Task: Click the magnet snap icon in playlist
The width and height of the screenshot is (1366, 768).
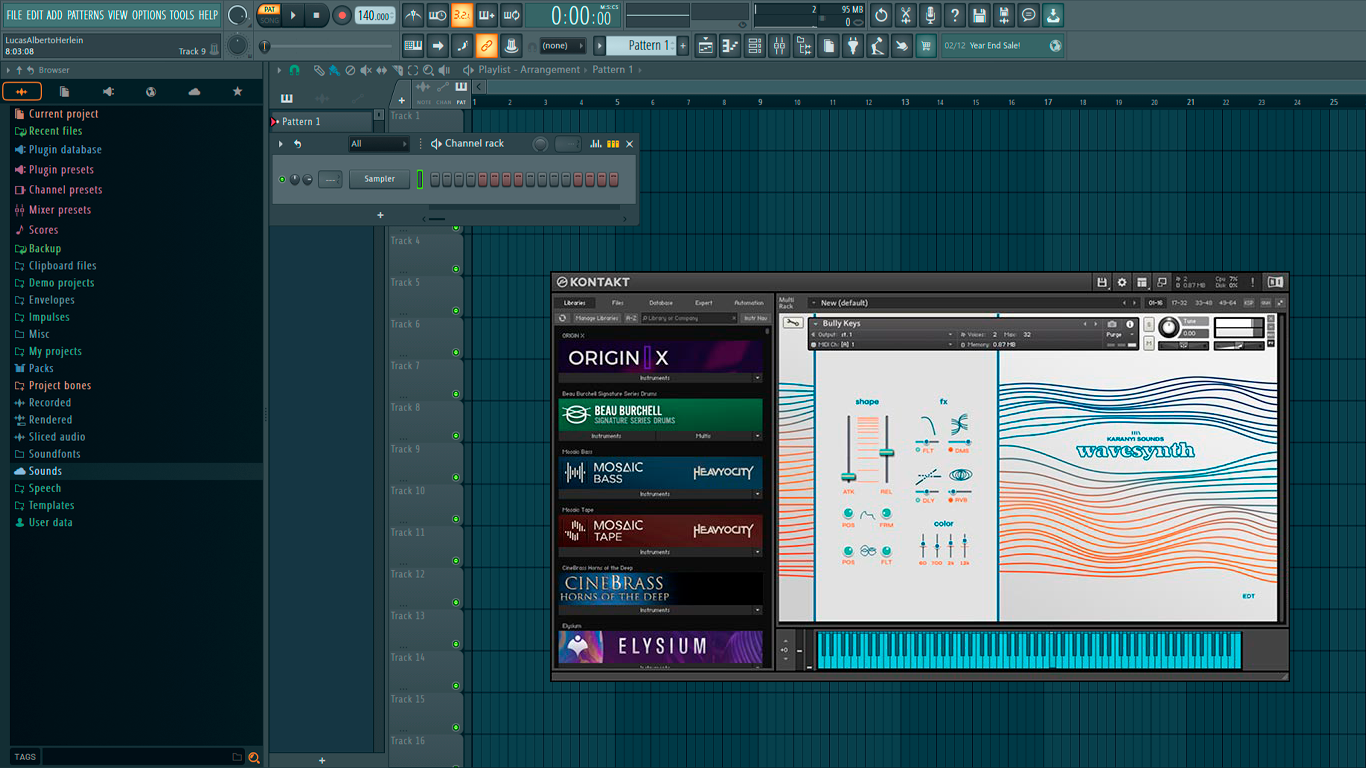Action: [294, 70]
